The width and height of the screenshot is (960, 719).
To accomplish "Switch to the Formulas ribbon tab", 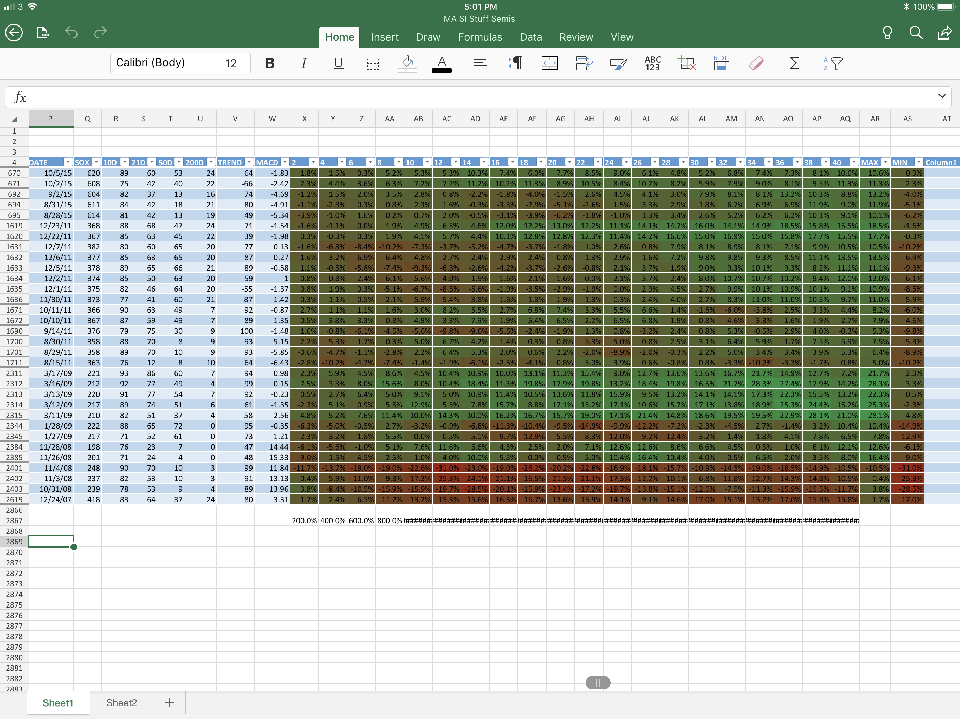I will point(480,37).
